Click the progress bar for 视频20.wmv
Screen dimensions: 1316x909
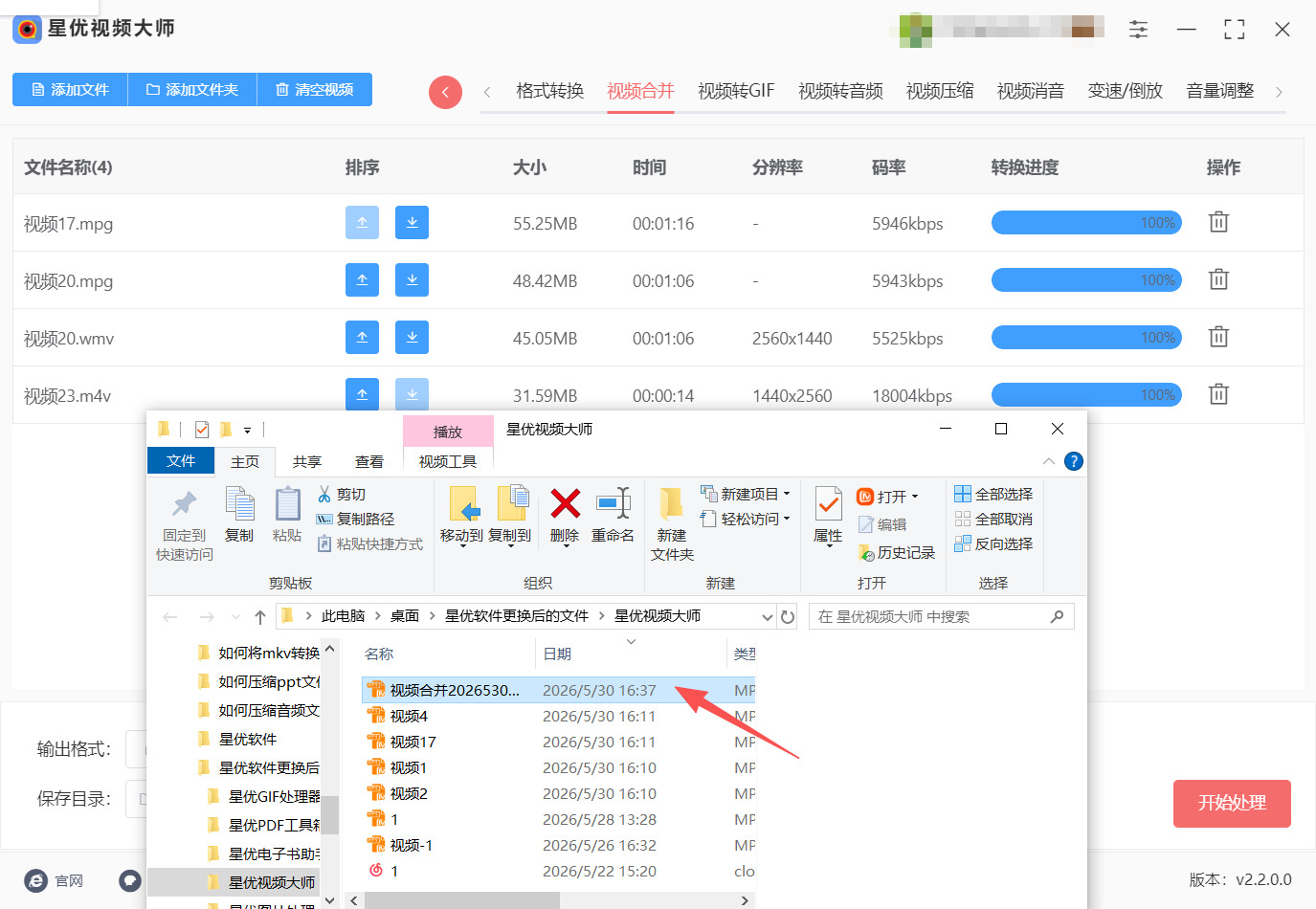pyautogui.click(x=1086, y=338)
